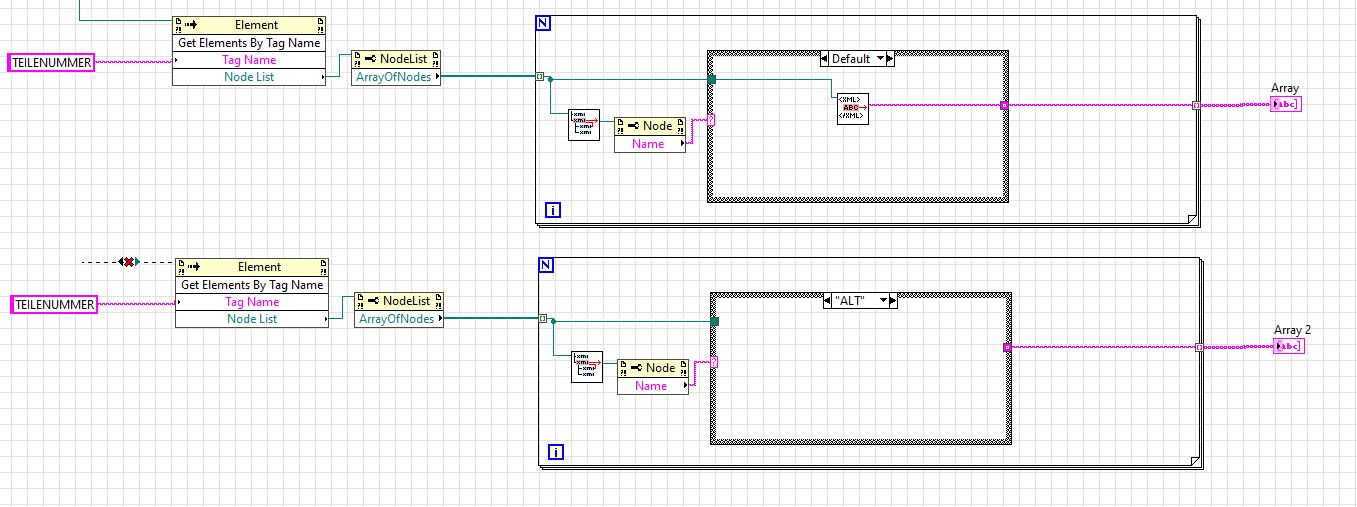Screen dimensions: 1357x507
Task: Click N count terminal of the ALT-case loop
Action: click(545, 265)
